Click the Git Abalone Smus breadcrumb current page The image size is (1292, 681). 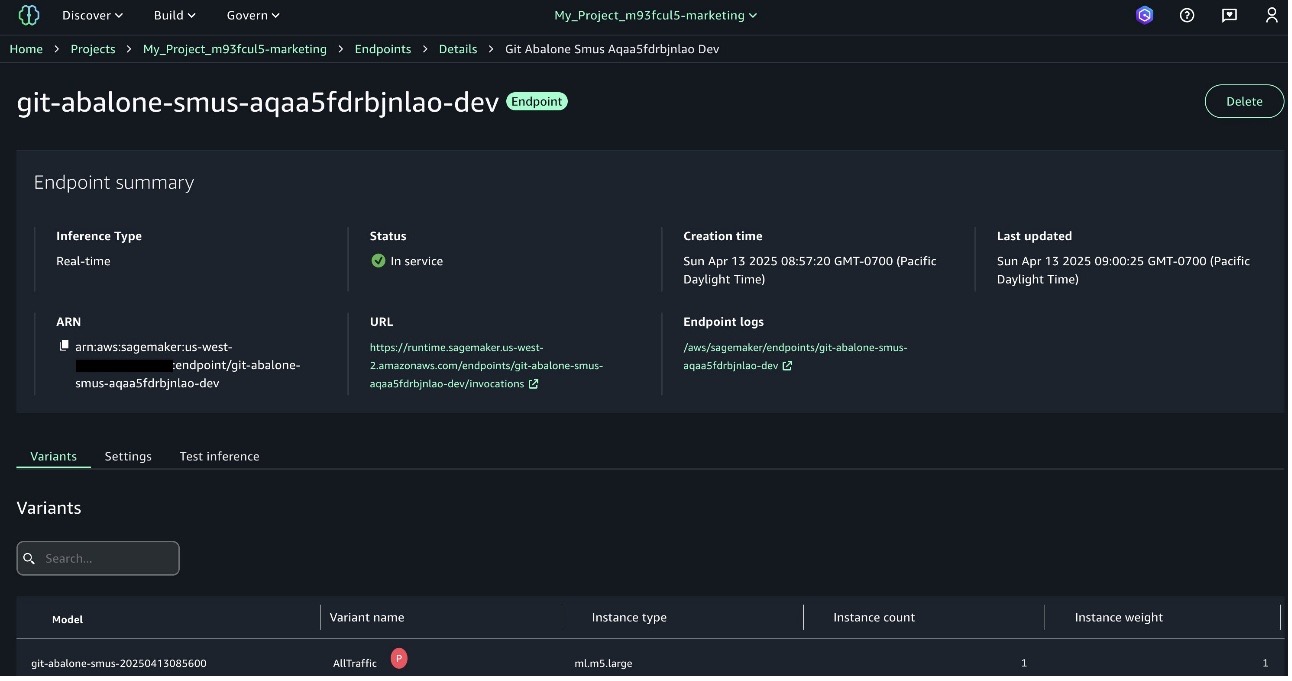click(612, 49)
